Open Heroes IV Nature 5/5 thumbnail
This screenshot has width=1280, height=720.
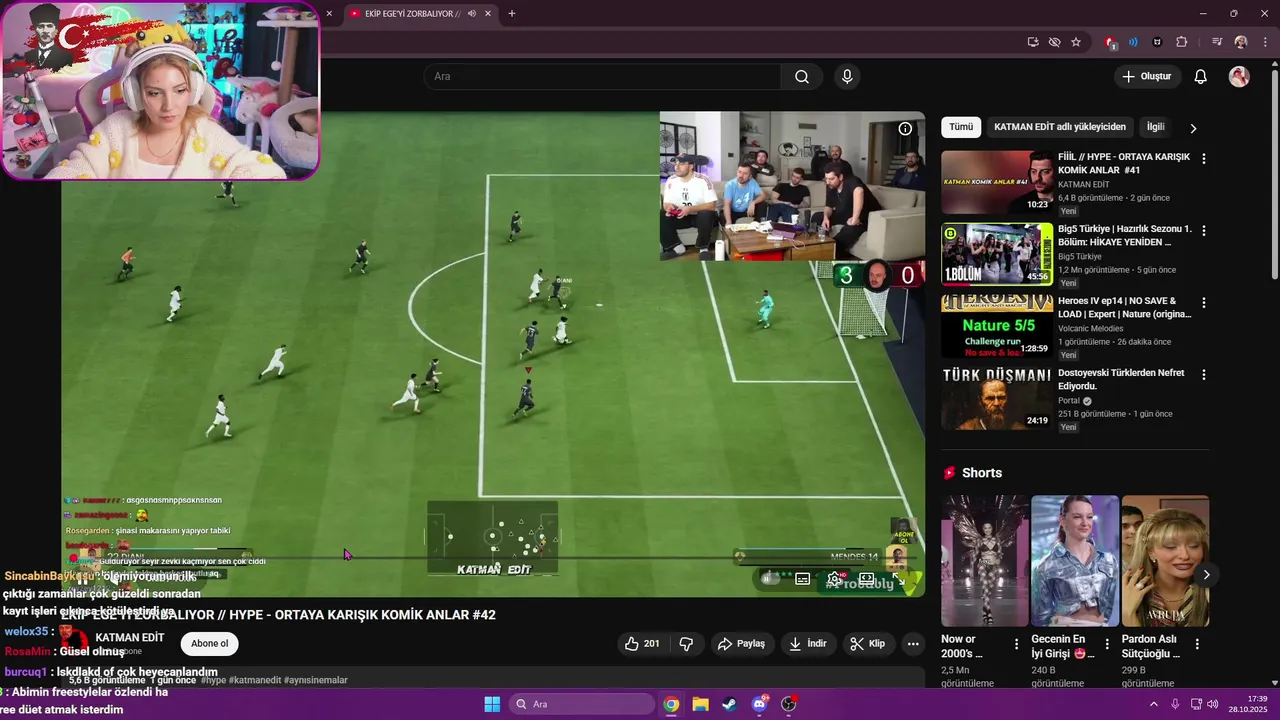click(997, 326)
